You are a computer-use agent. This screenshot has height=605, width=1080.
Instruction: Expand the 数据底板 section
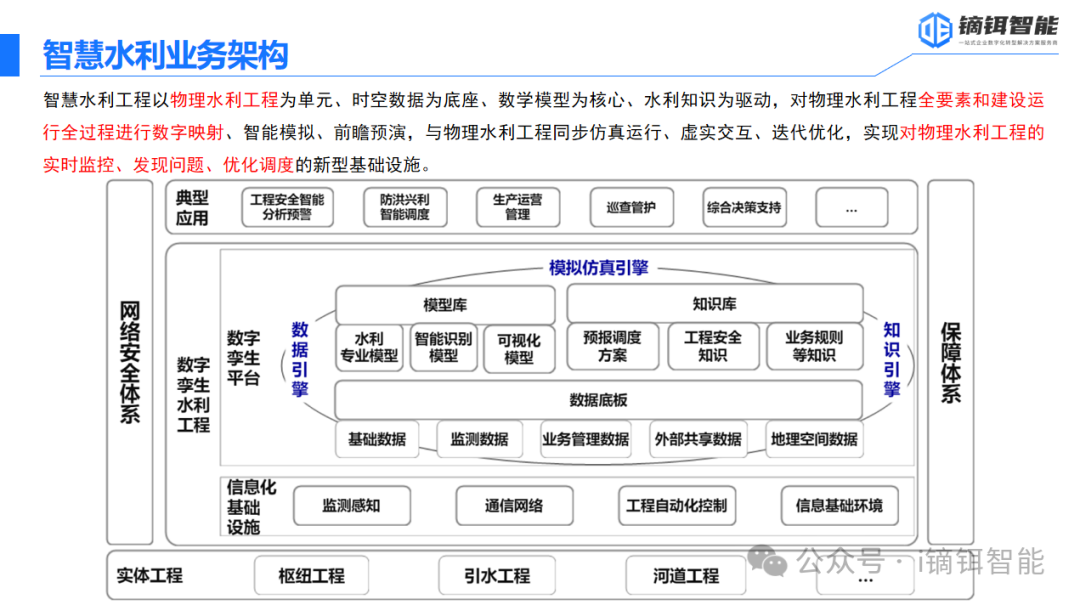pos(599,400)
